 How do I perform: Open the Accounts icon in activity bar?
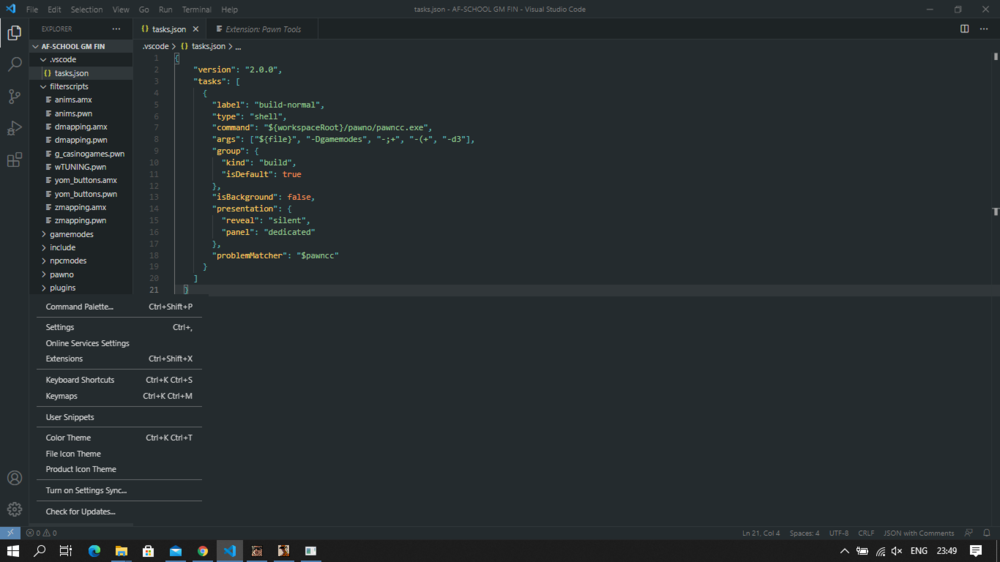[x=14, y=478]
